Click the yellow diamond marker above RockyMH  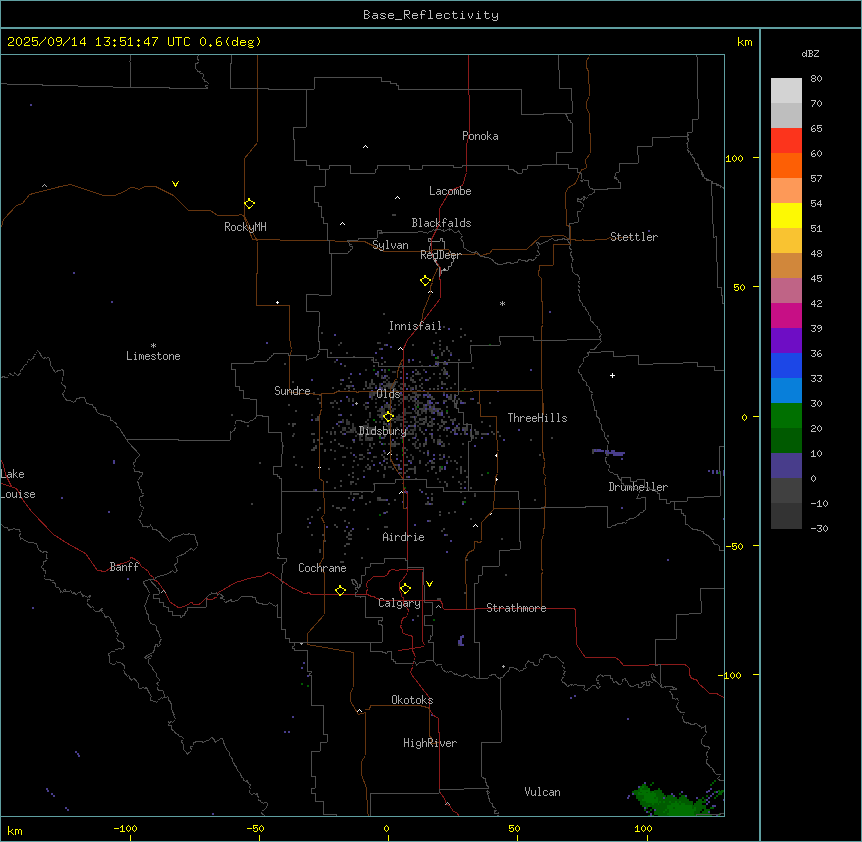pos(250,204)
